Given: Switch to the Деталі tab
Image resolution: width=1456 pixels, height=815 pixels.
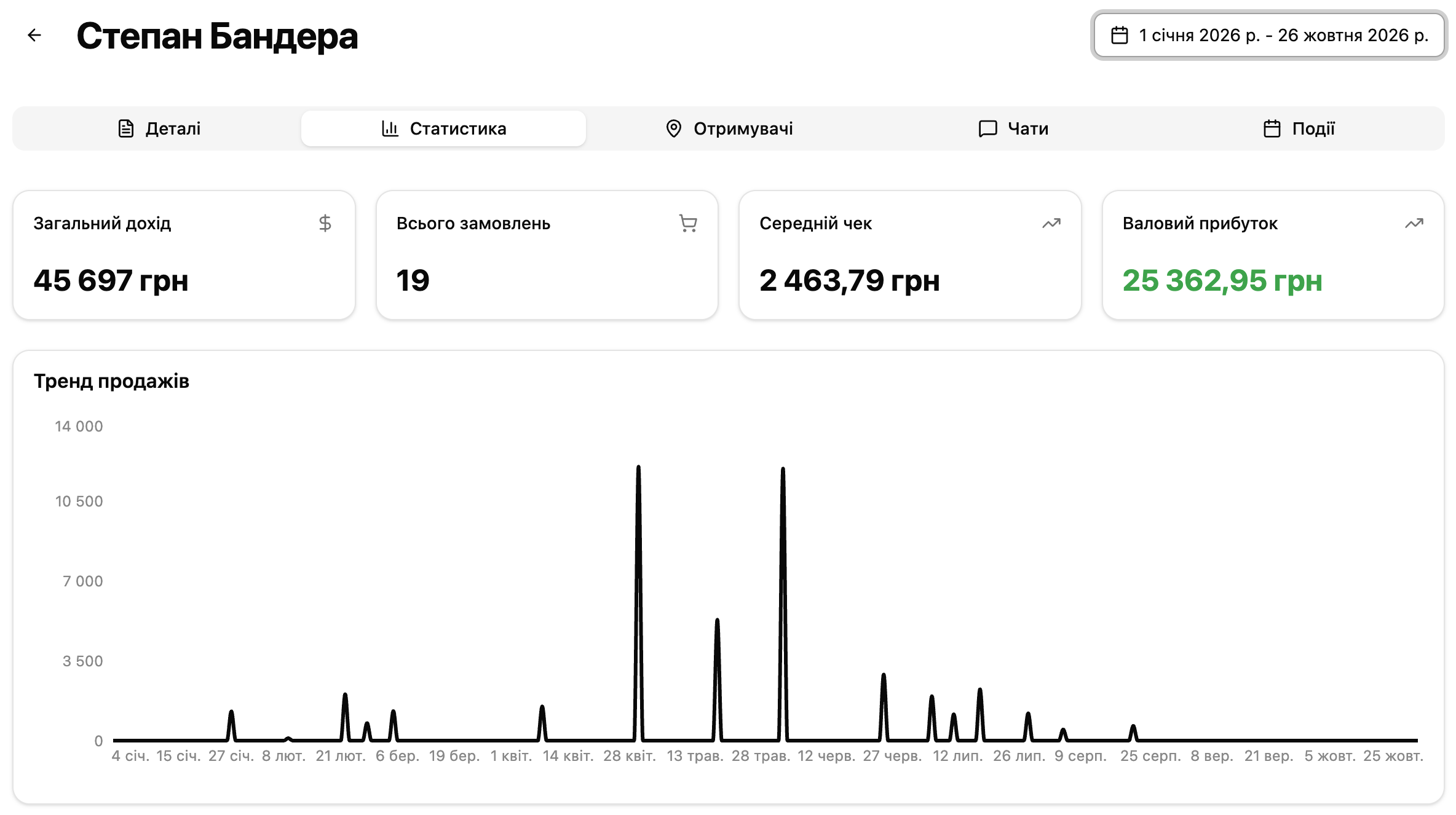Looking at the screenshot, I should 159,128.
